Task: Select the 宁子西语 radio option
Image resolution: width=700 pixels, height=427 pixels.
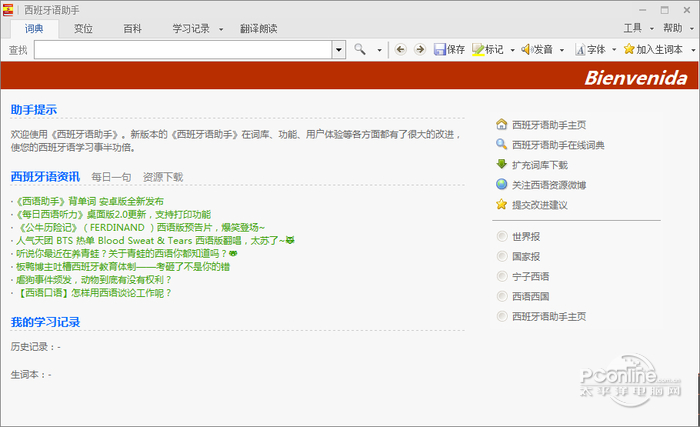Action: [x=502, y=276]
